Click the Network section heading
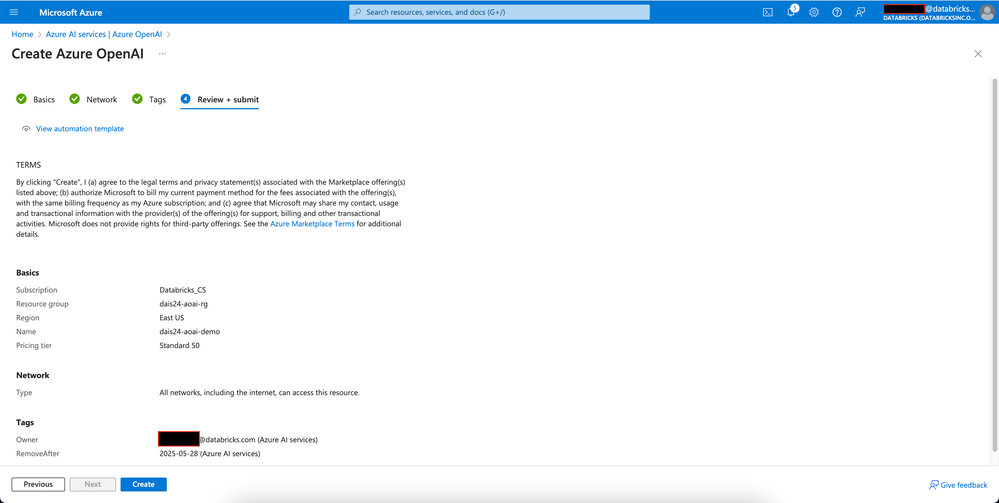This screenshot has height=503, width=999. point(32,375)
